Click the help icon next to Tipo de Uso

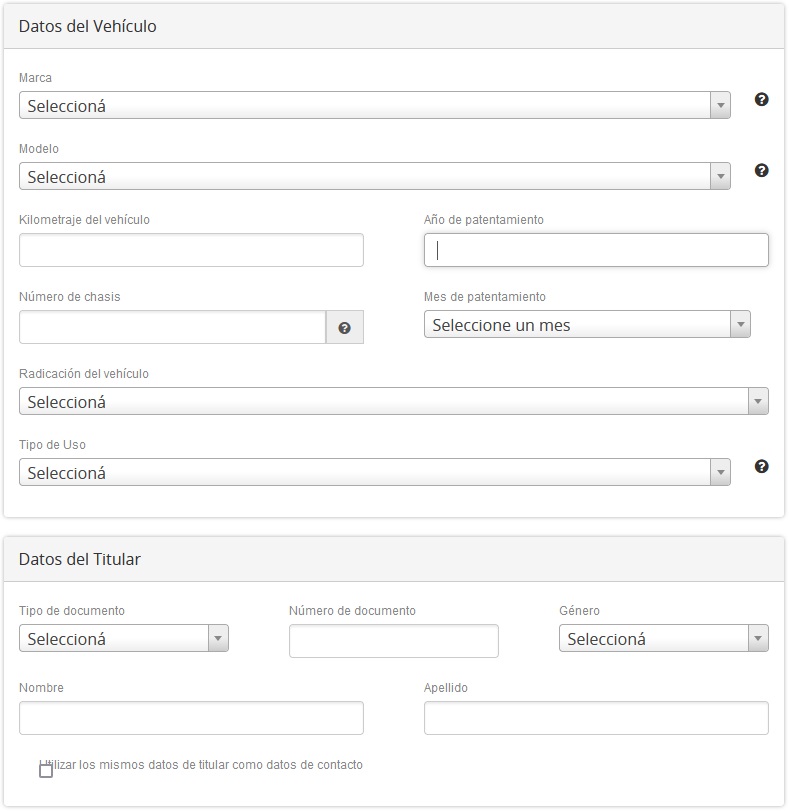(762, 465)
